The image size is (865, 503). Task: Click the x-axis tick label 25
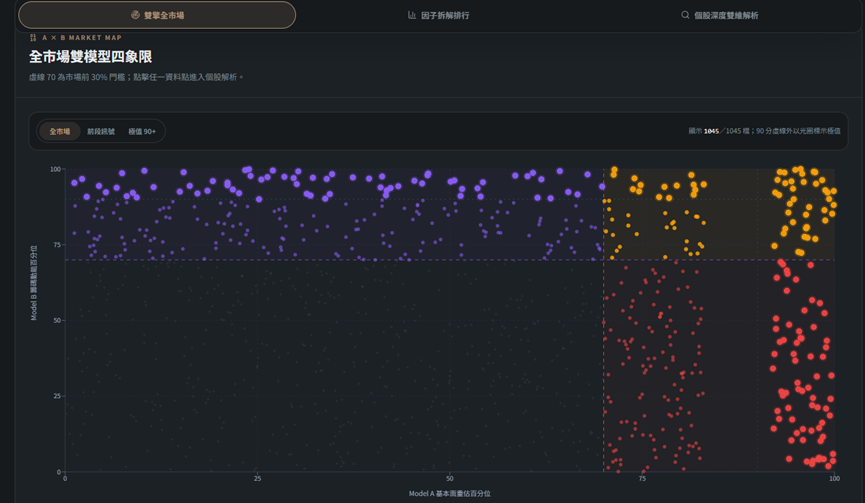[x=257, y=479]
